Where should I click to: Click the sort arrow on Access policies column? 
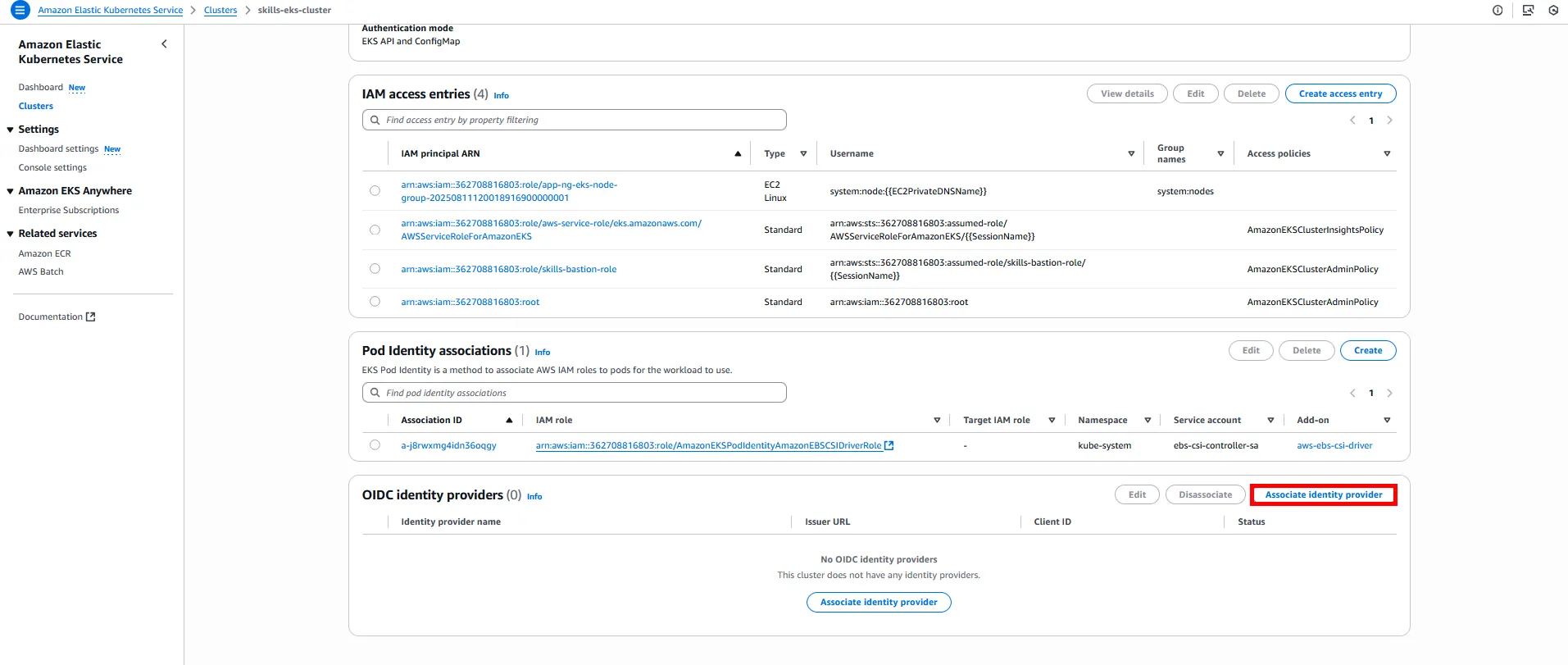point(1387,154)
